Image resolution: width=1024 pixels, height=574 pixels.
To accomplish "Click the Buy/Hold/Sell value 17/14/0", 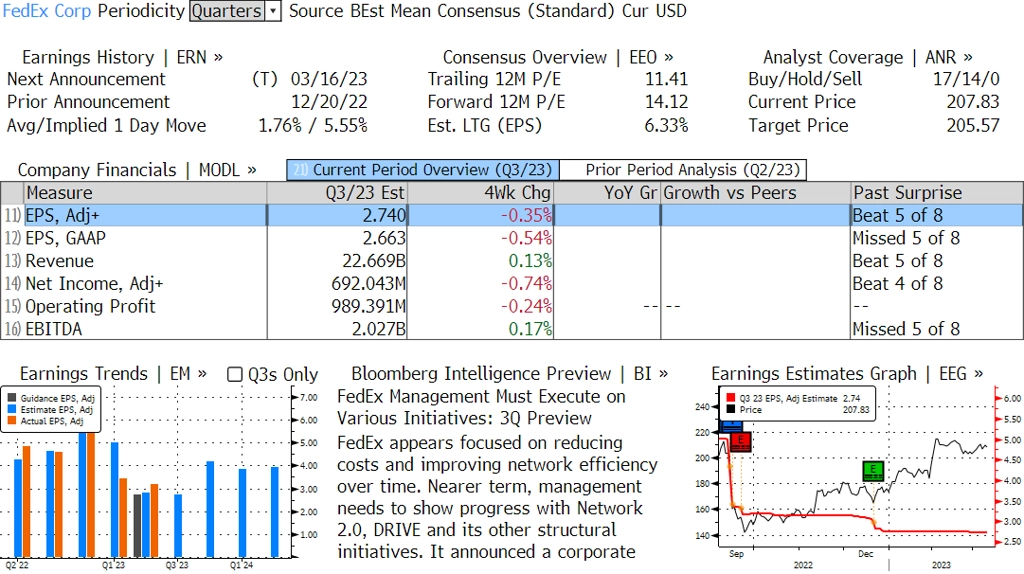I will coord(966,79).
